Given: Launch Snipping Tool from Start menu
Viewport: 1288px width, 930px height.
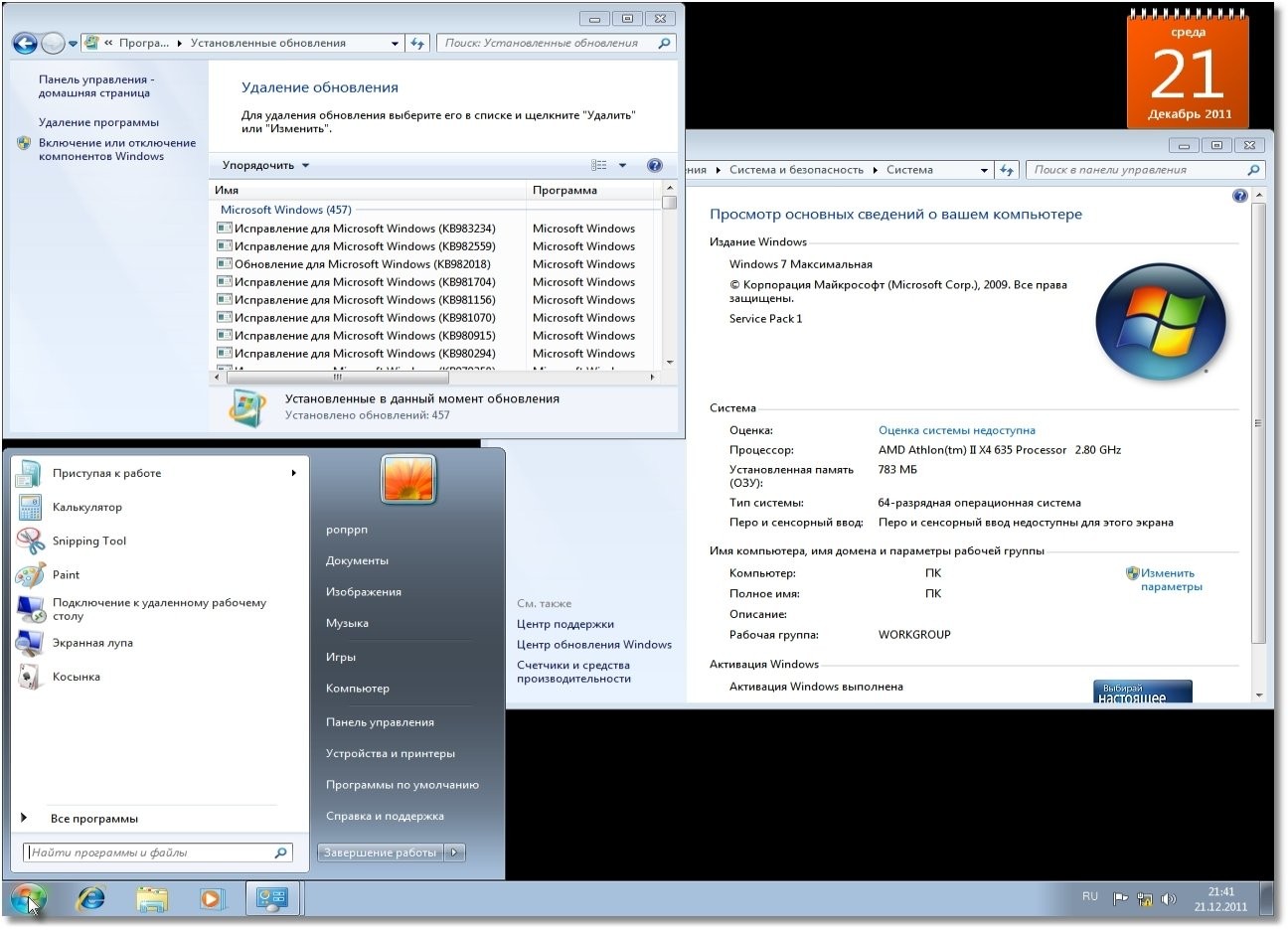Looking at the screenshot, I should pos(89,541).
